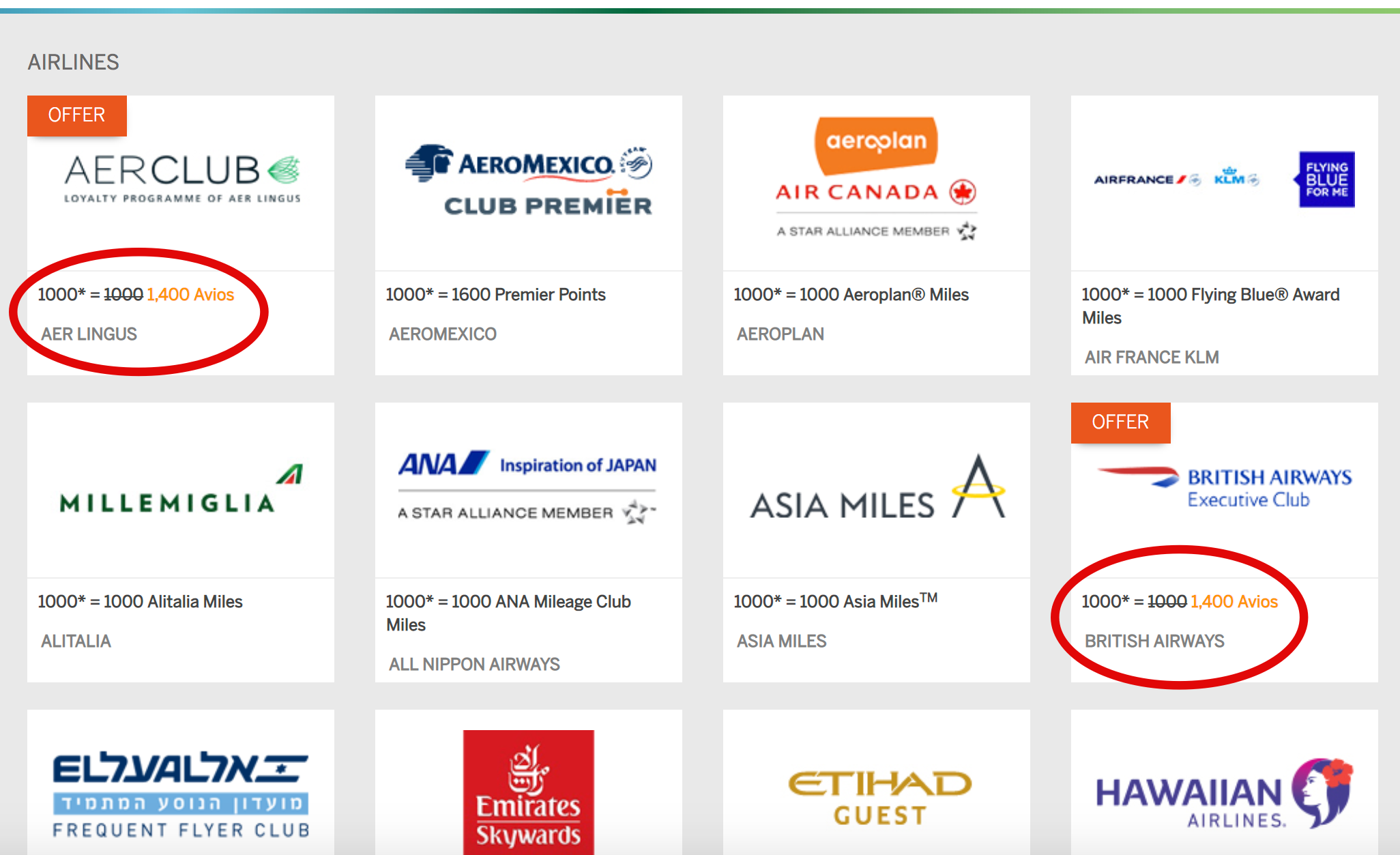The height and width of the screenshot is (855, 1400).
Task: Click the OFFER badge on British Airways card
Action: click(1121, 422)
